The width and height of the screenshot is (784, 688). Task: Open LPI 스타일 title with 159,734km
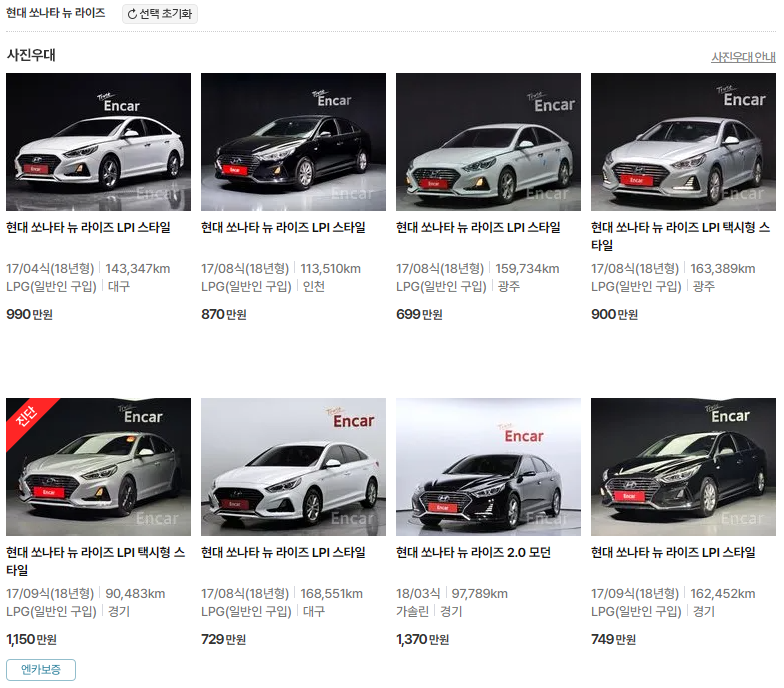click(x=478, y=228)
